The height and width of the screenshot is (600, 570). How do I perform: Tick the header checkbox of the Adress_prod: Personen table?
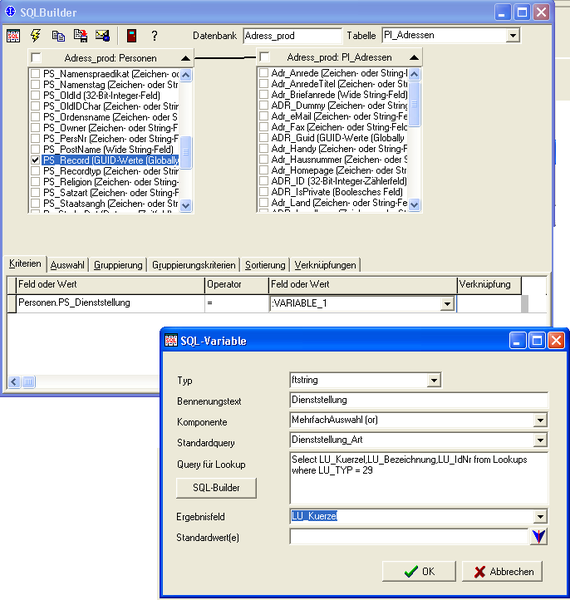36,57
